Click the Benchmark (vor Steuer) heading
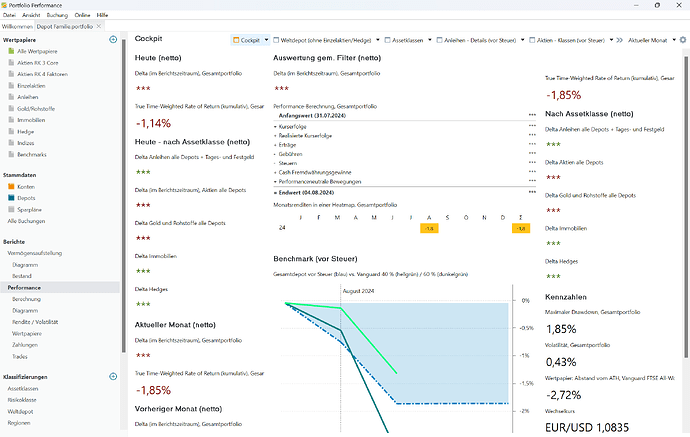The image size is (690, 437). click(315, 259)
